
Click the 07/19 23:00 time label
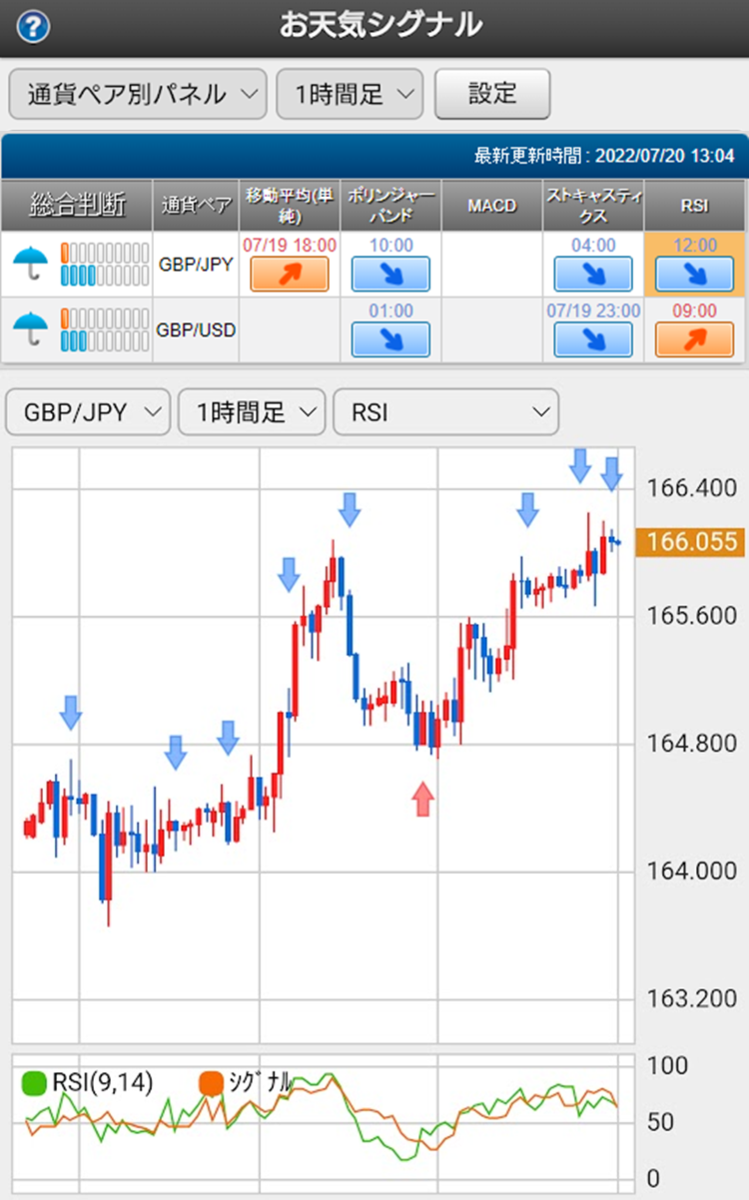(x=593, y=311)
